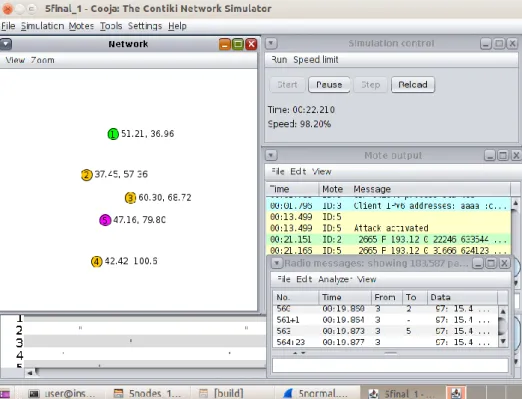Select green mote node 1
Image resolution: width=522 pixels, height=399 pixels.
pos(113,134)
